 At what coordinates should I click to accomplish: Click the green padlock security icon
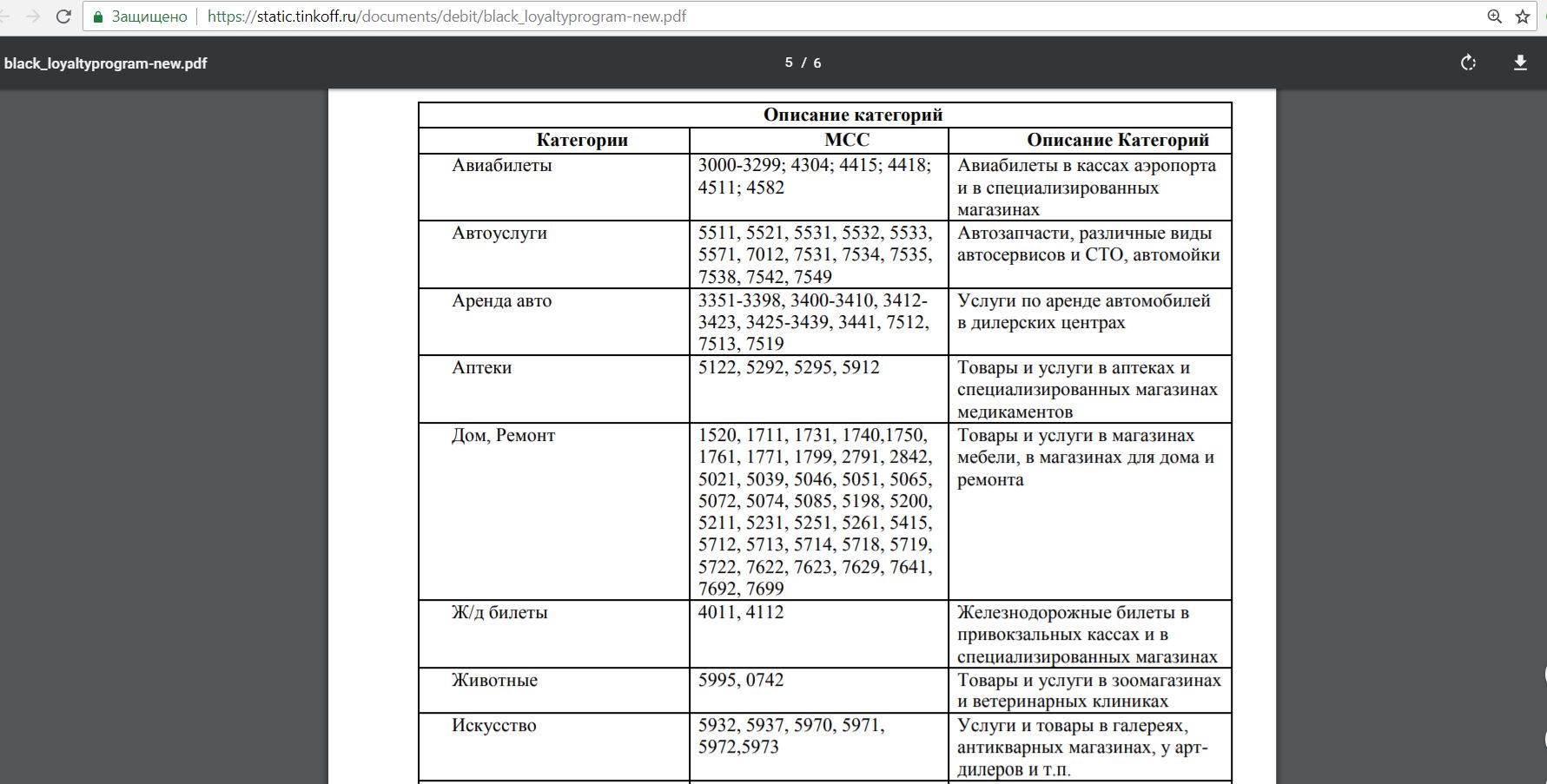tap(97, 16)
